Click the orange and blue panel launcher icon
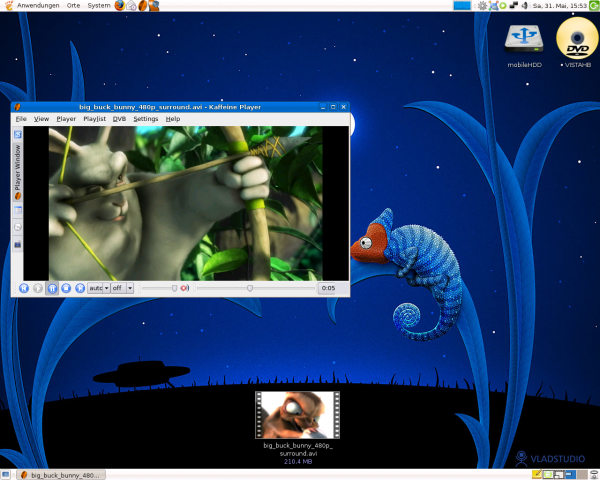Screen dimensions: 600x480 (154, 6)
